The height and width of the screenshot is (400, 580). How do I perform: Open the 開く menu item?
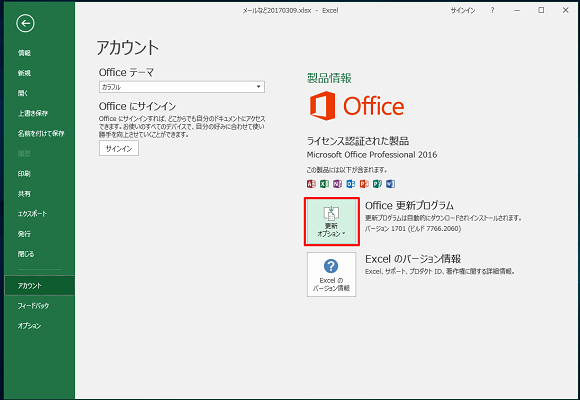[23, 93]
